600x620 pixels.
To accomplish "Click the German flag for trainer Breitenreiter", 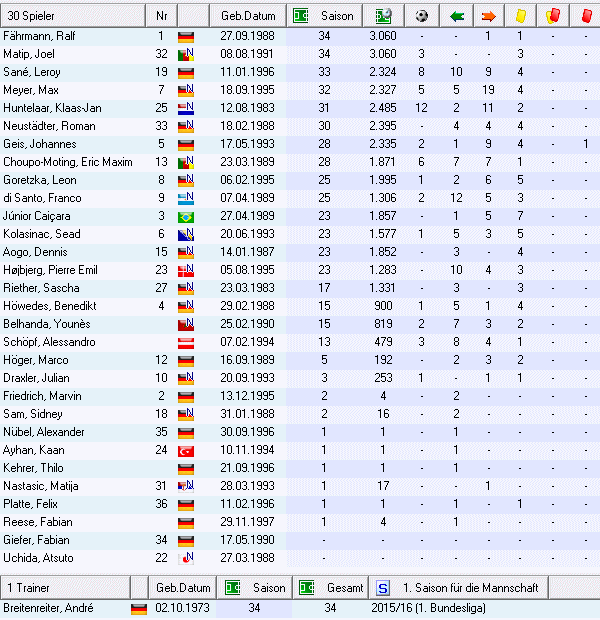I will click(x=139, y=609).
